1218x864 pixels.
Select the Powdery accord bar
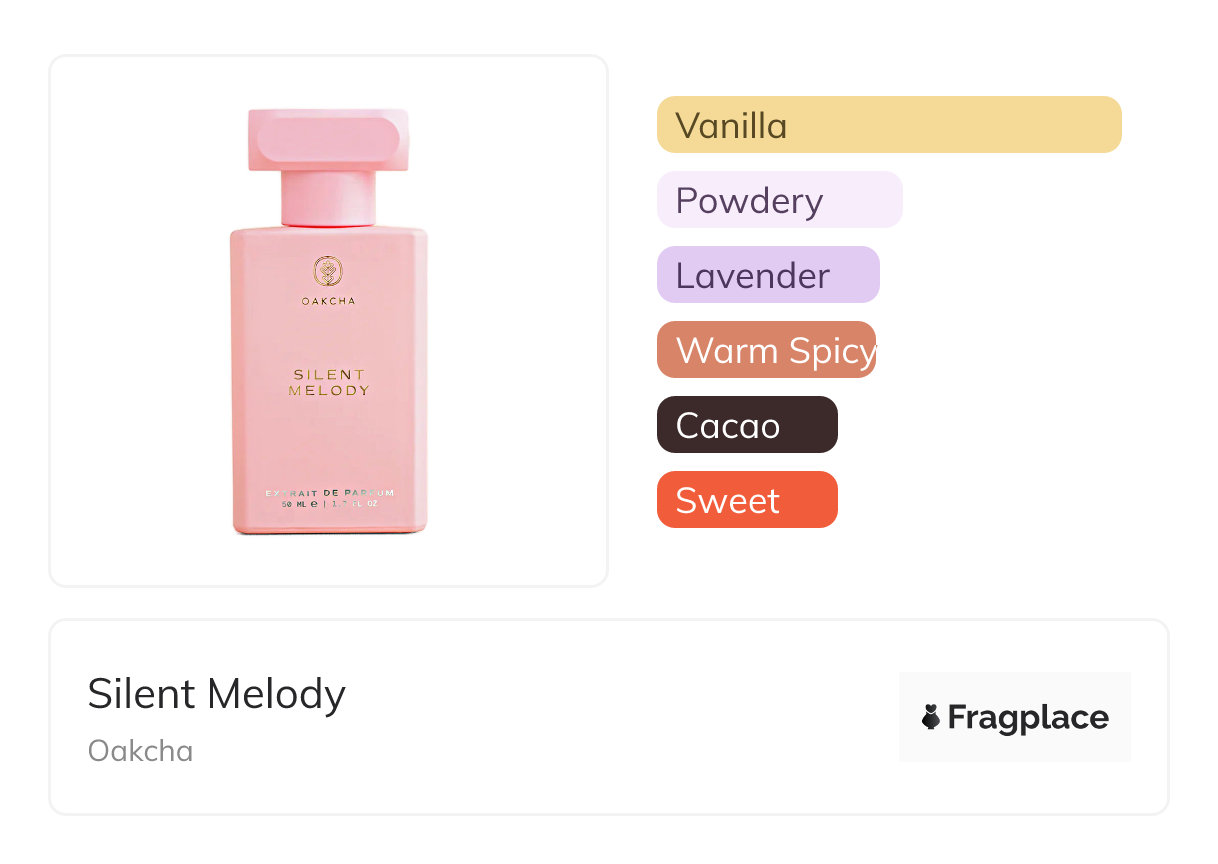tap(779, 200)
